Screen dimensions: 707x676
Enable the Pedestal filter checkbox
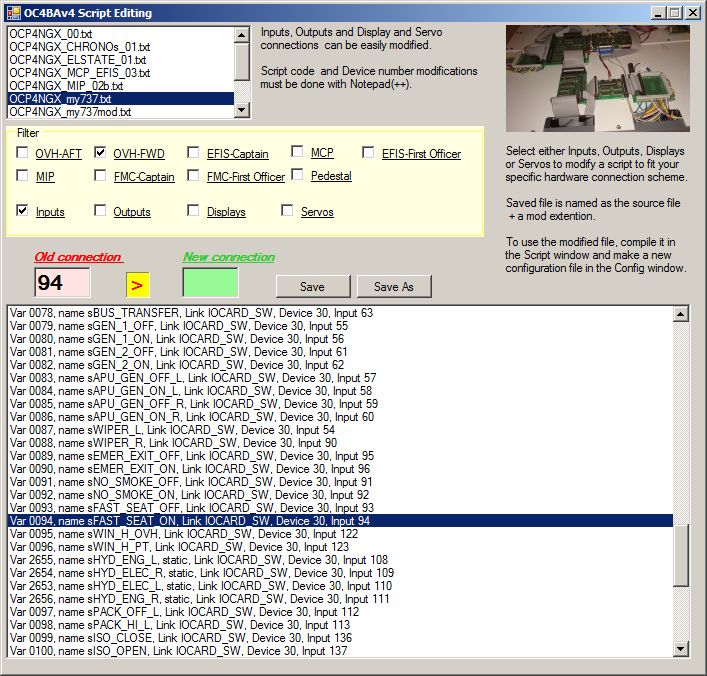297,174
